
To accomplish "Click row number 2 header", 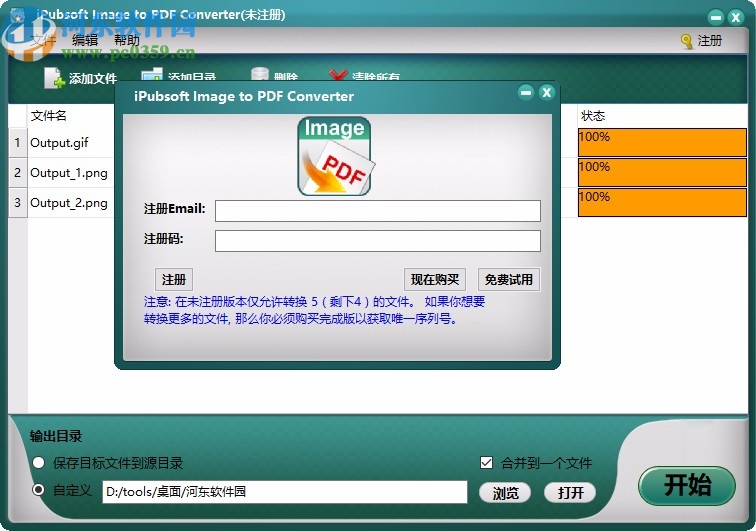I will click(x=18, y=173).
